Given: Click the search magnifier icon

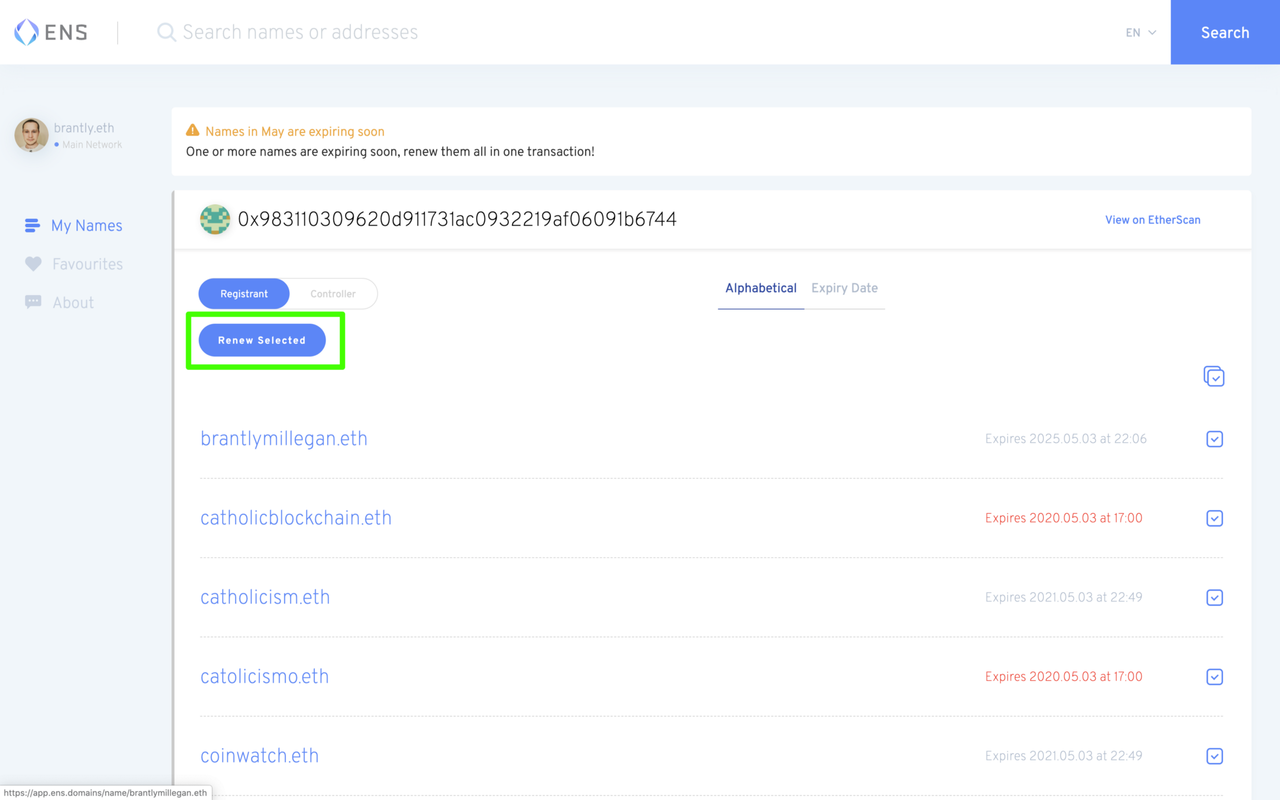Looking at the screenshot, I should pyautogui.click(x=166, y=33).
